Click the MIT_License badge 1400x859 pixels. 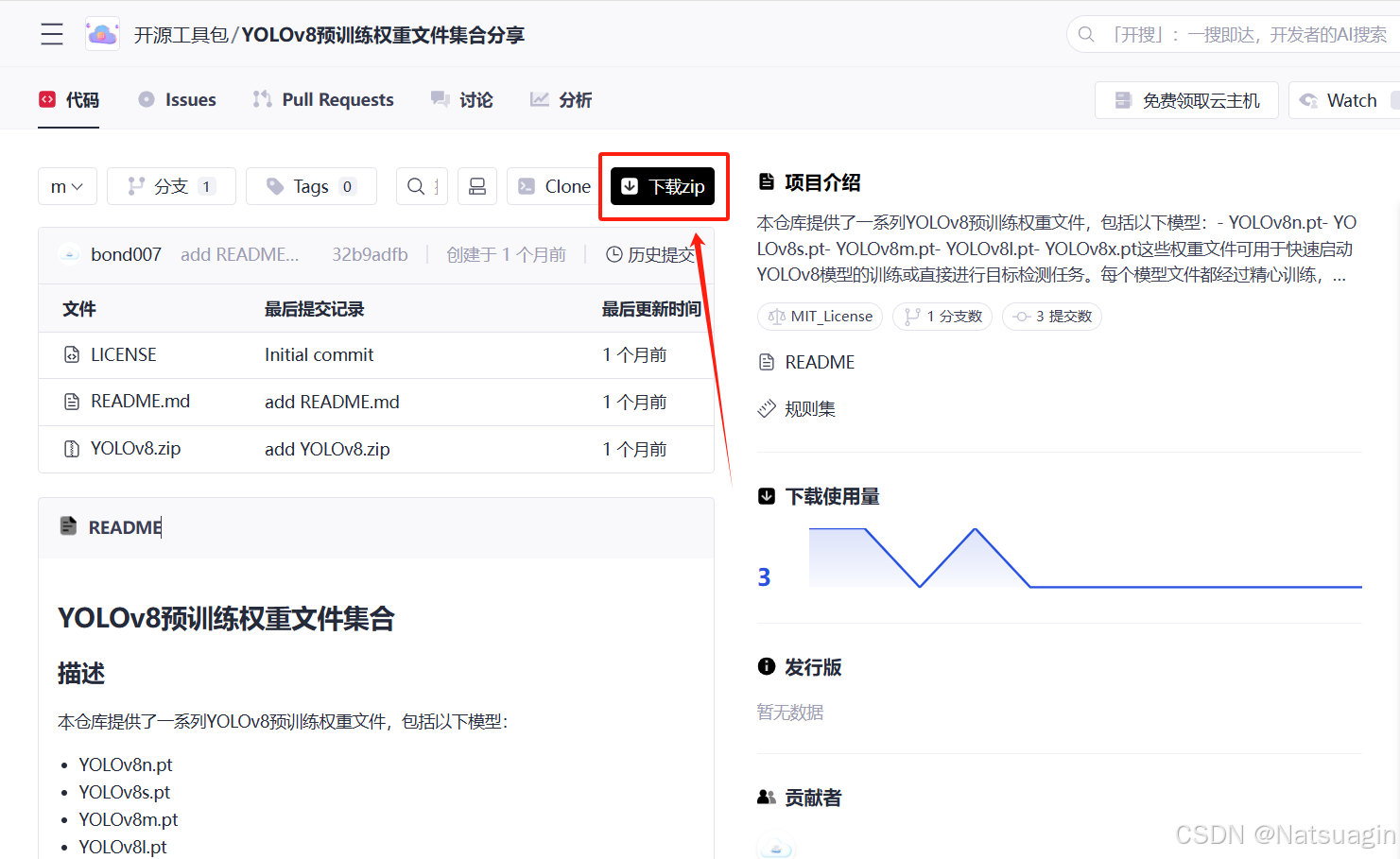[x=820, y=317]
